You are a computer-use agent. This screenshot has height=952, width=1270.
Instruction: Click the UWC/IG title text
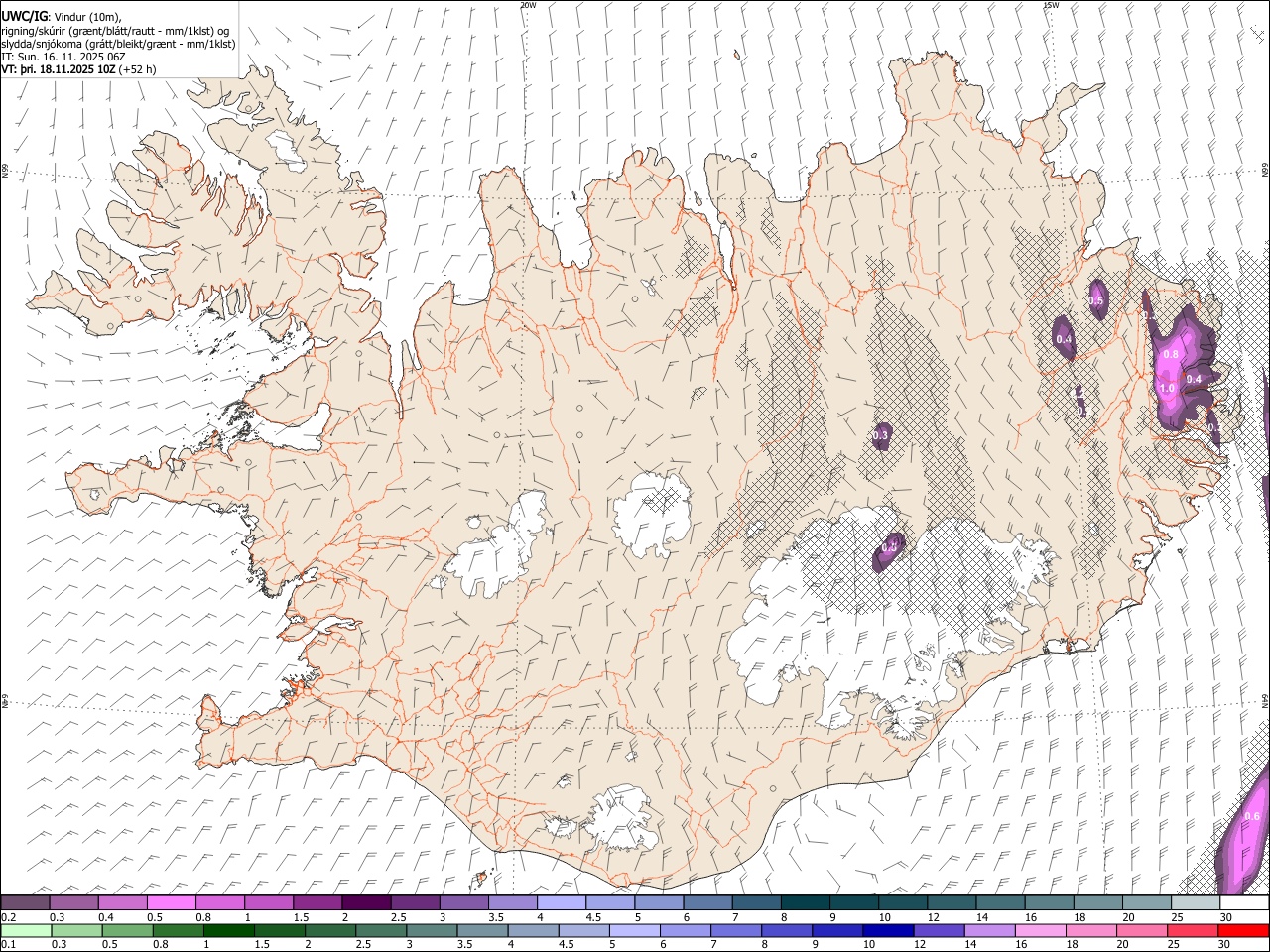click(x=23, y=16)
